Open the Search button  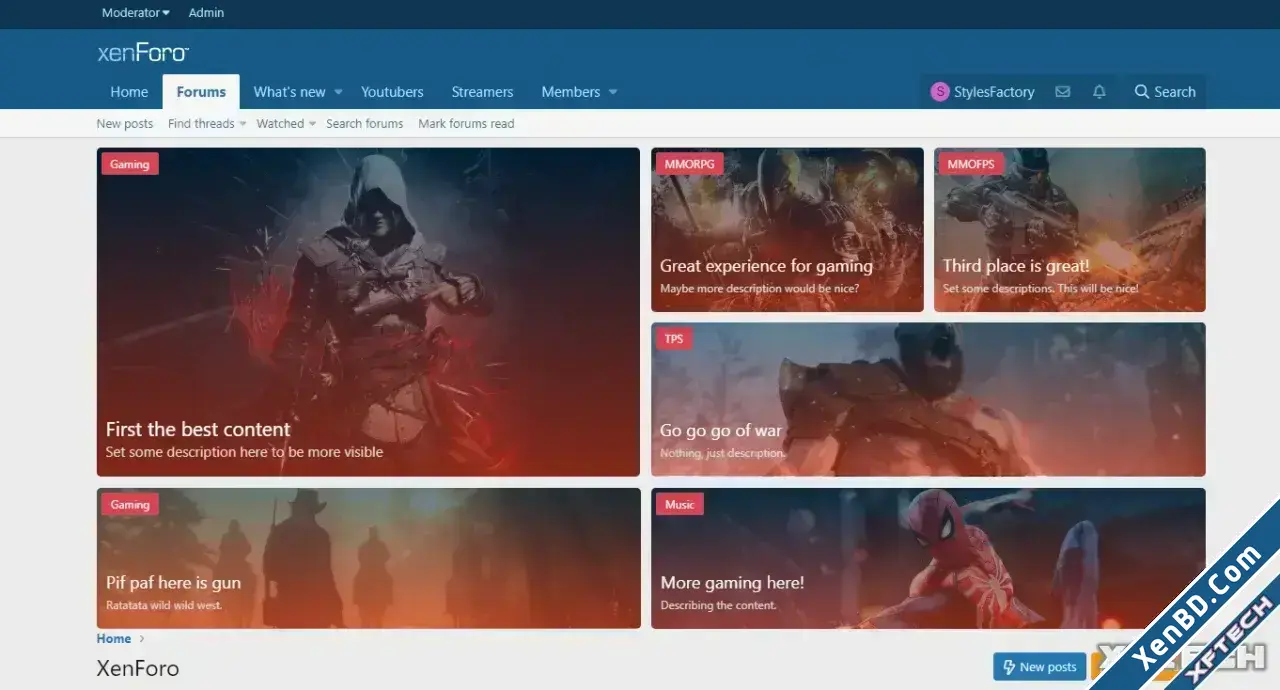pyautogui.click(x=1165, y=92)
